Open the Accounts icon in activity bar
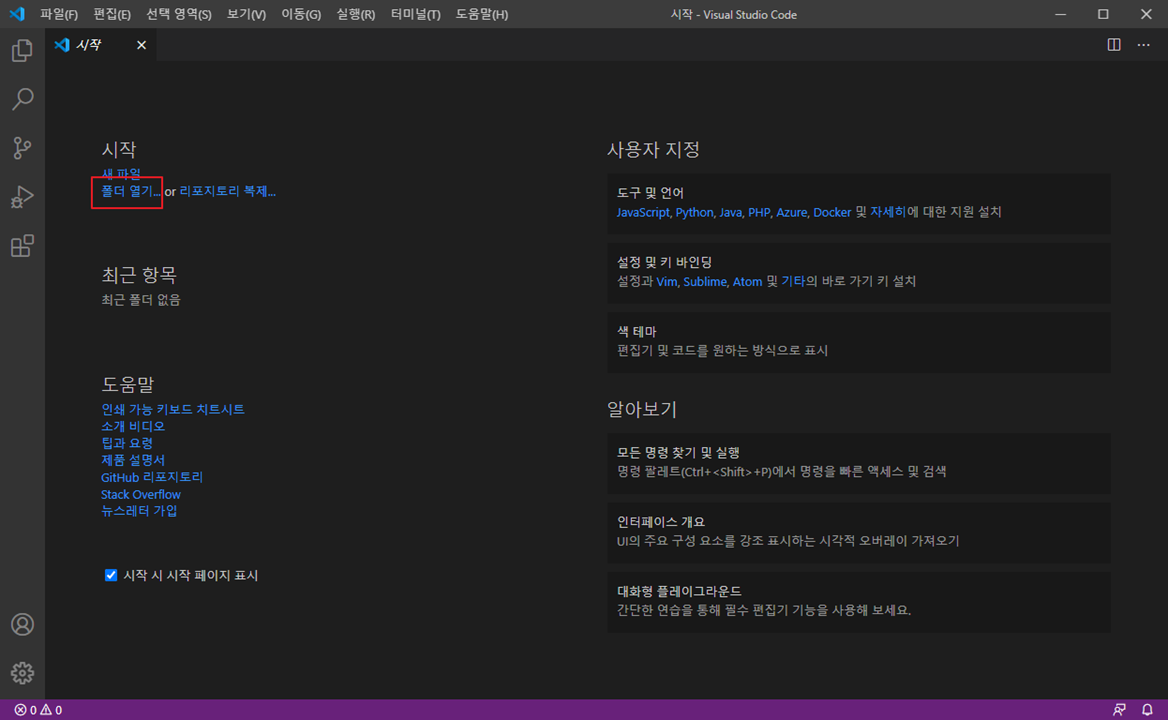1168x720 pixels. (x=22, y=624)
